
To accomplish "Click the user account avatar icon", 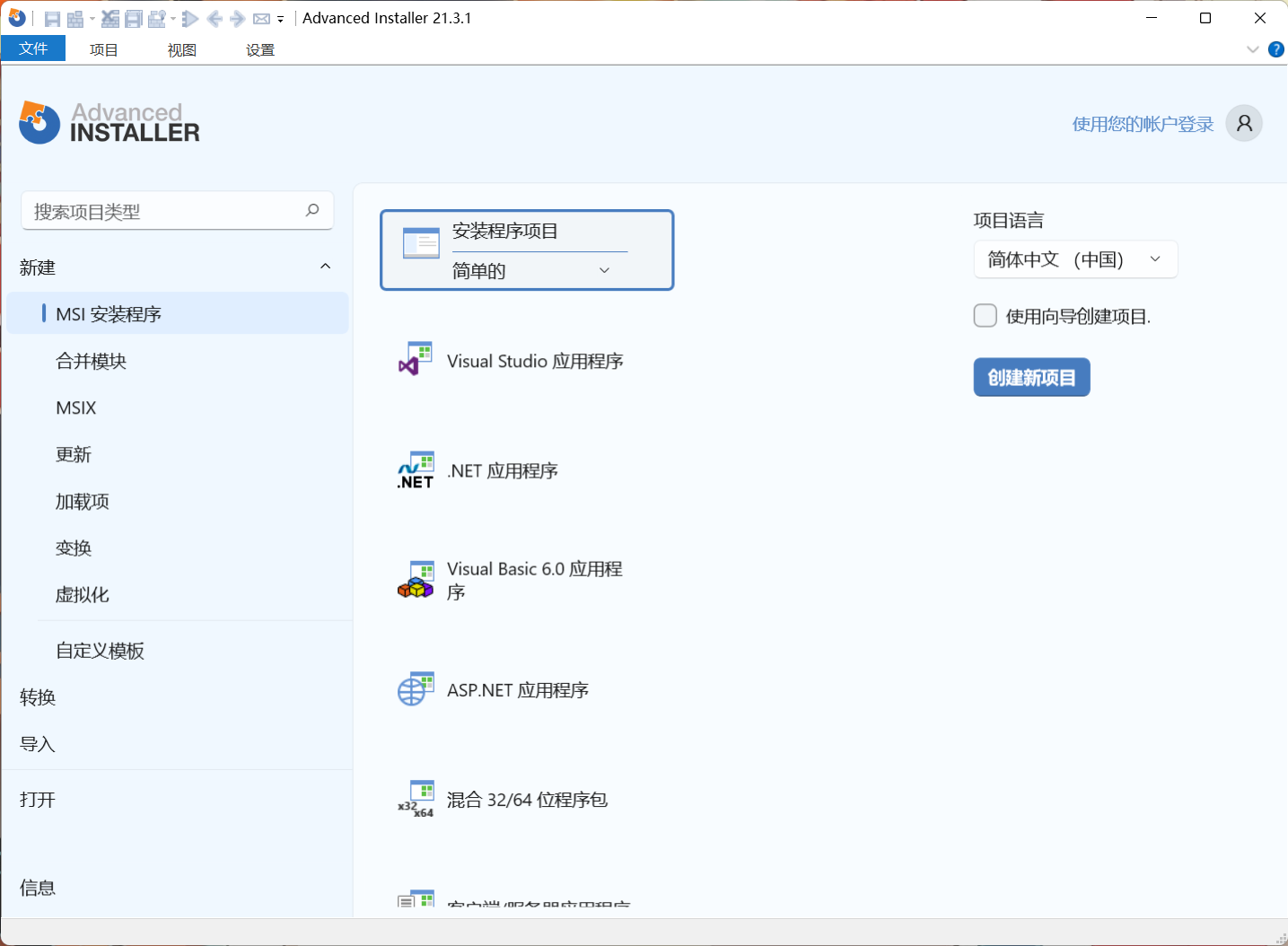I will (x=1244, y=123).
